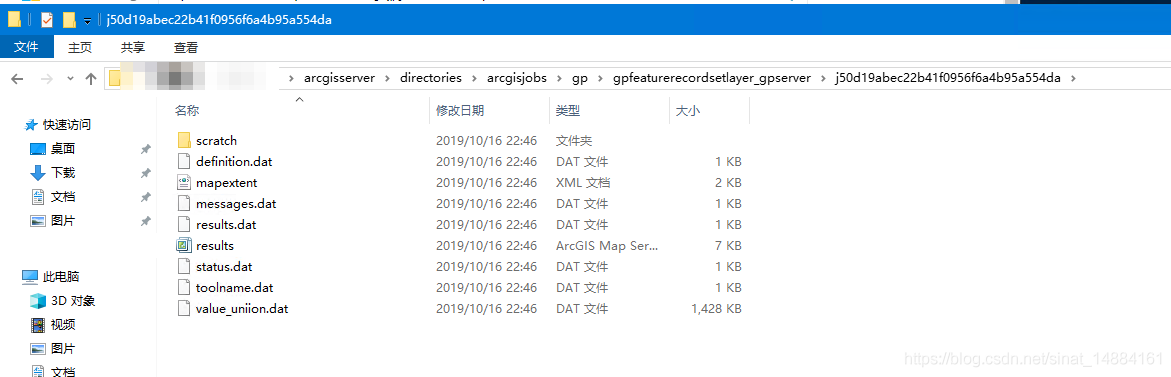Click the new folder icon in title bar
The image size is (1171, 377).
tap(69, 20)
